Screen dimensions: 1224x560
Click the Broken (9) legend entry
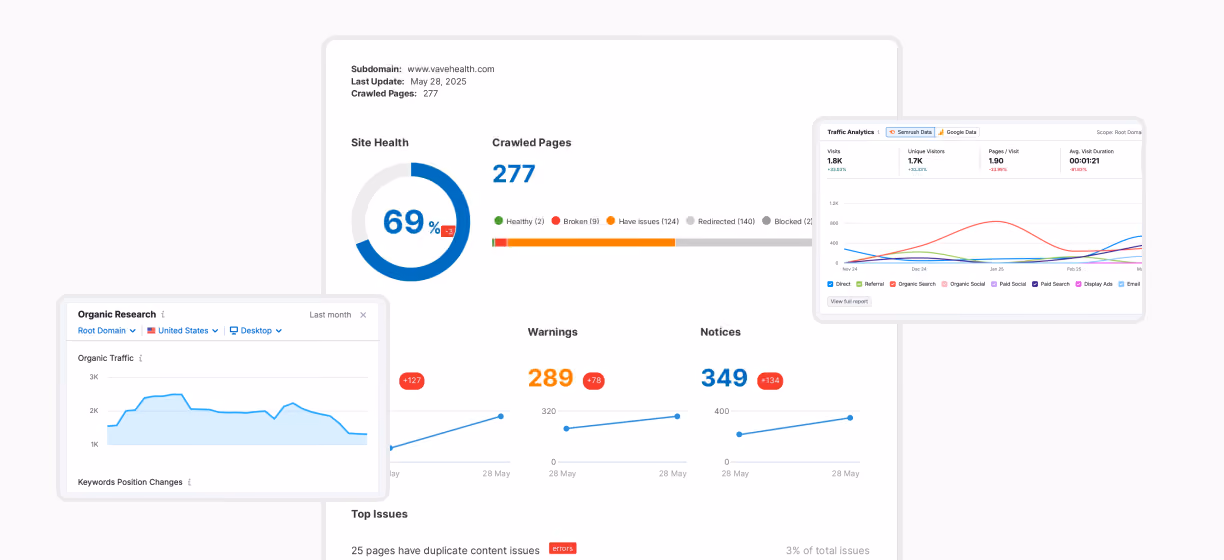(575, 221)
